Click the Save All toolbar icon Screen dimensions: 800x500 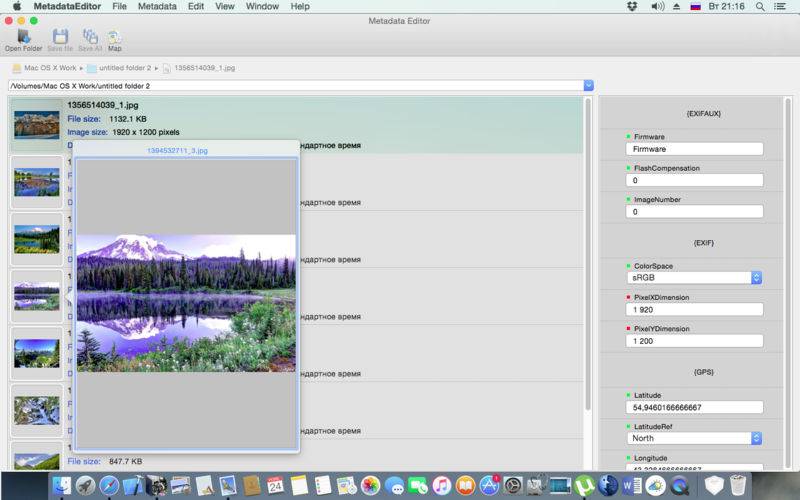point(90,40)
